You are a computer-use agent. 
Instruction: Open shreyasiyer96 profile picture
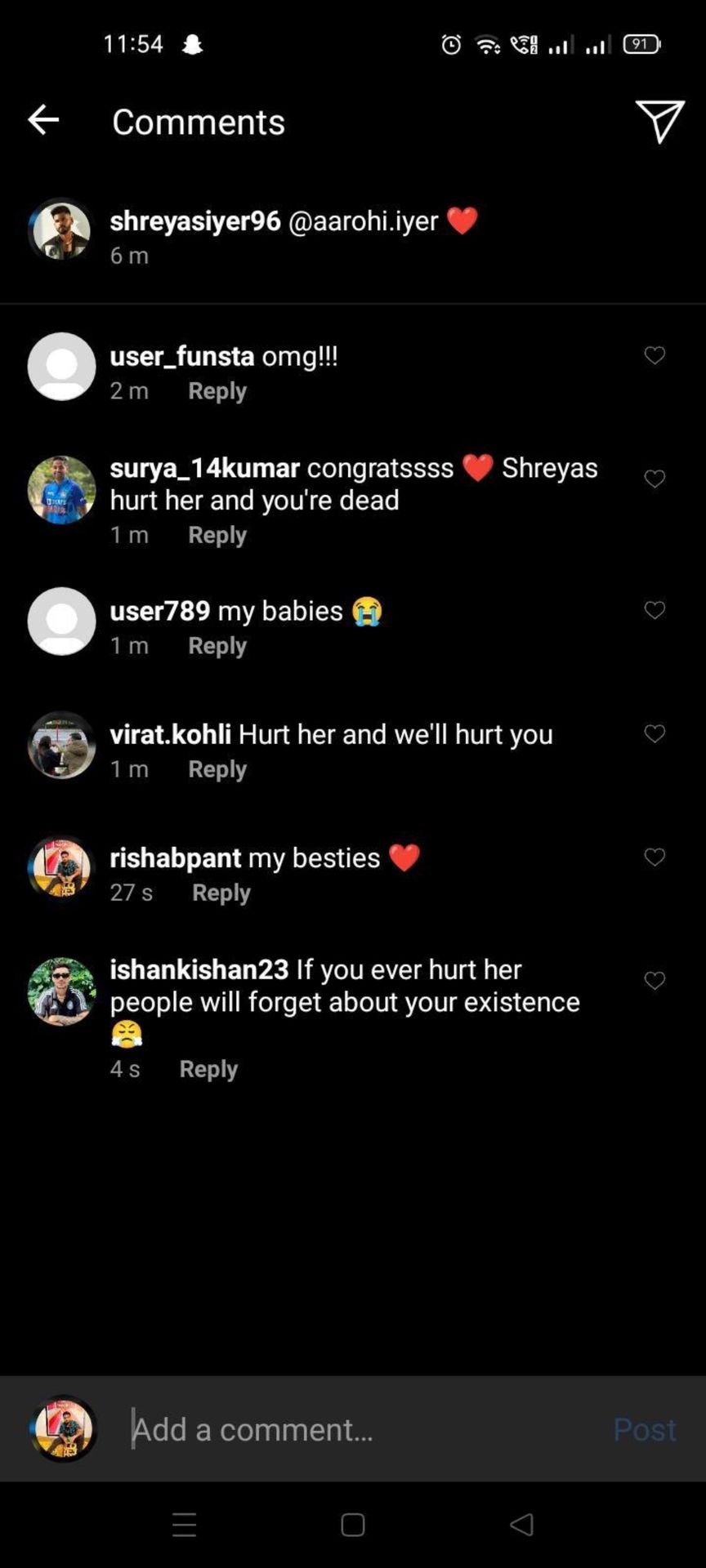[x=61, y=230]
